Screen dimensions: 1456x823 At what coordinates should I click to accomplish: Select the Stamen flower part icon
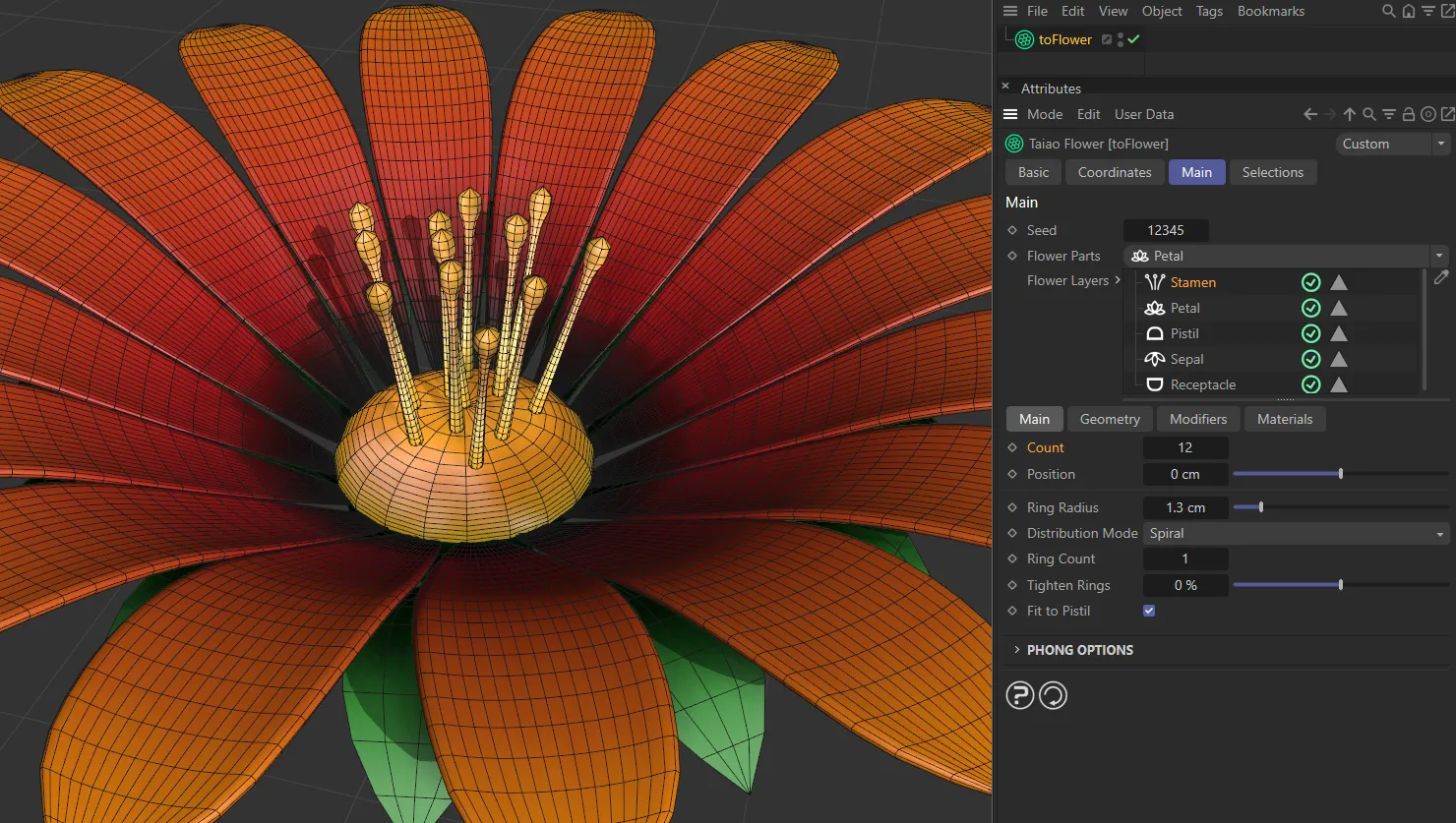tap(1153, 282)
